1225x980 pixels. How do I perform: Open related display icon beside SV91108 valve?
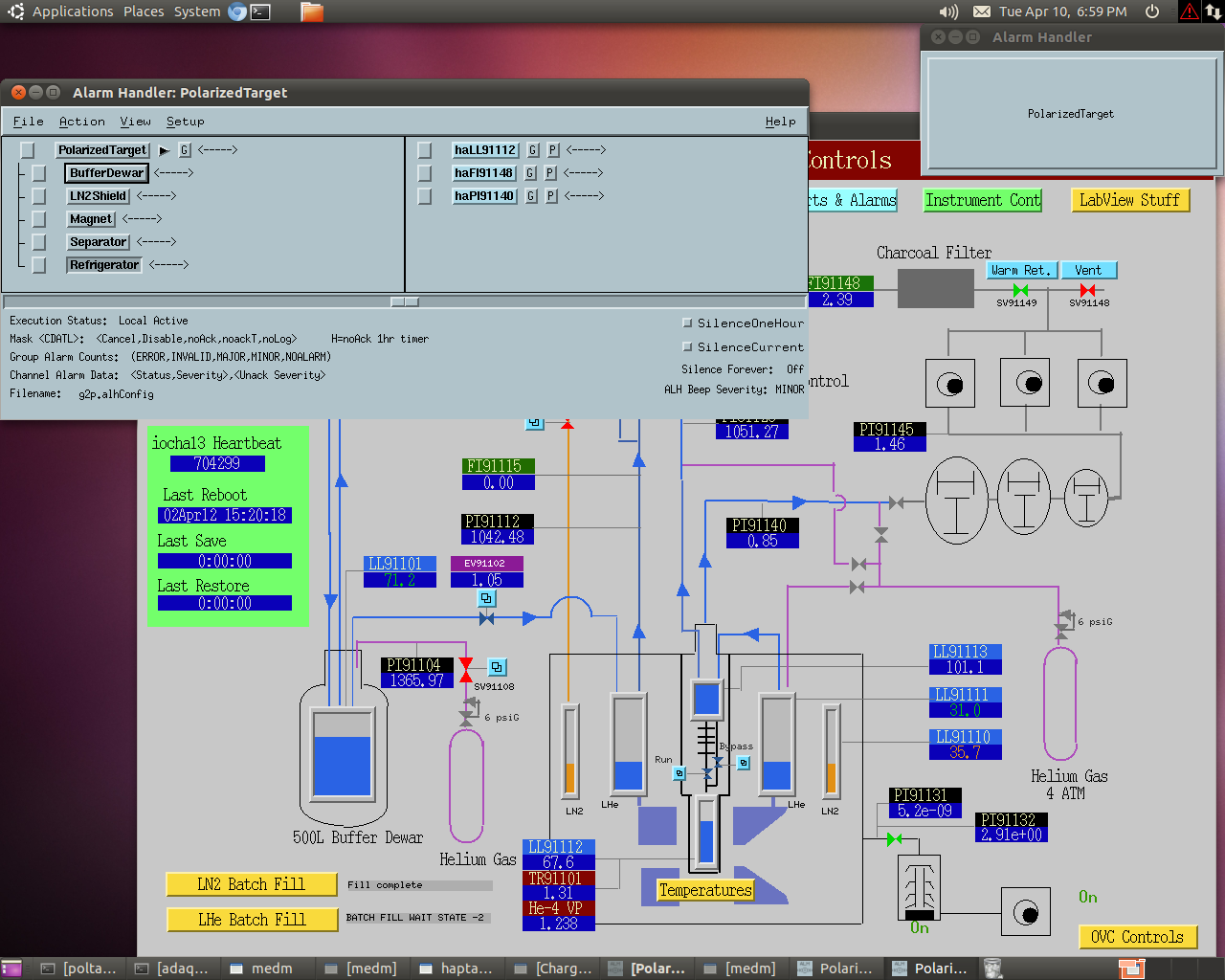pos(497,667)
